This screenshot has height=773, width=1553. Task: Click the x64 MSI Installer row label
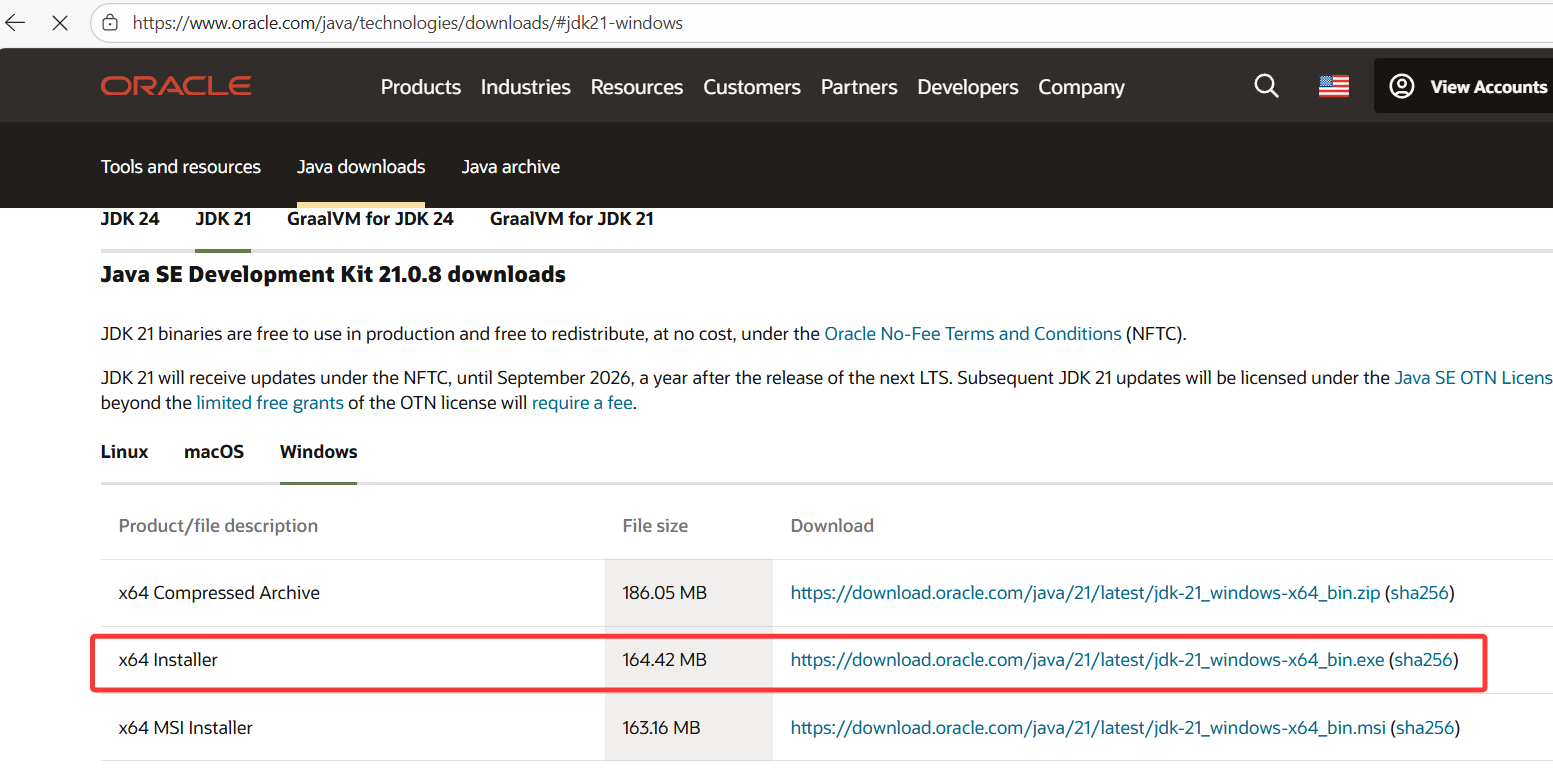click(186, 728)
